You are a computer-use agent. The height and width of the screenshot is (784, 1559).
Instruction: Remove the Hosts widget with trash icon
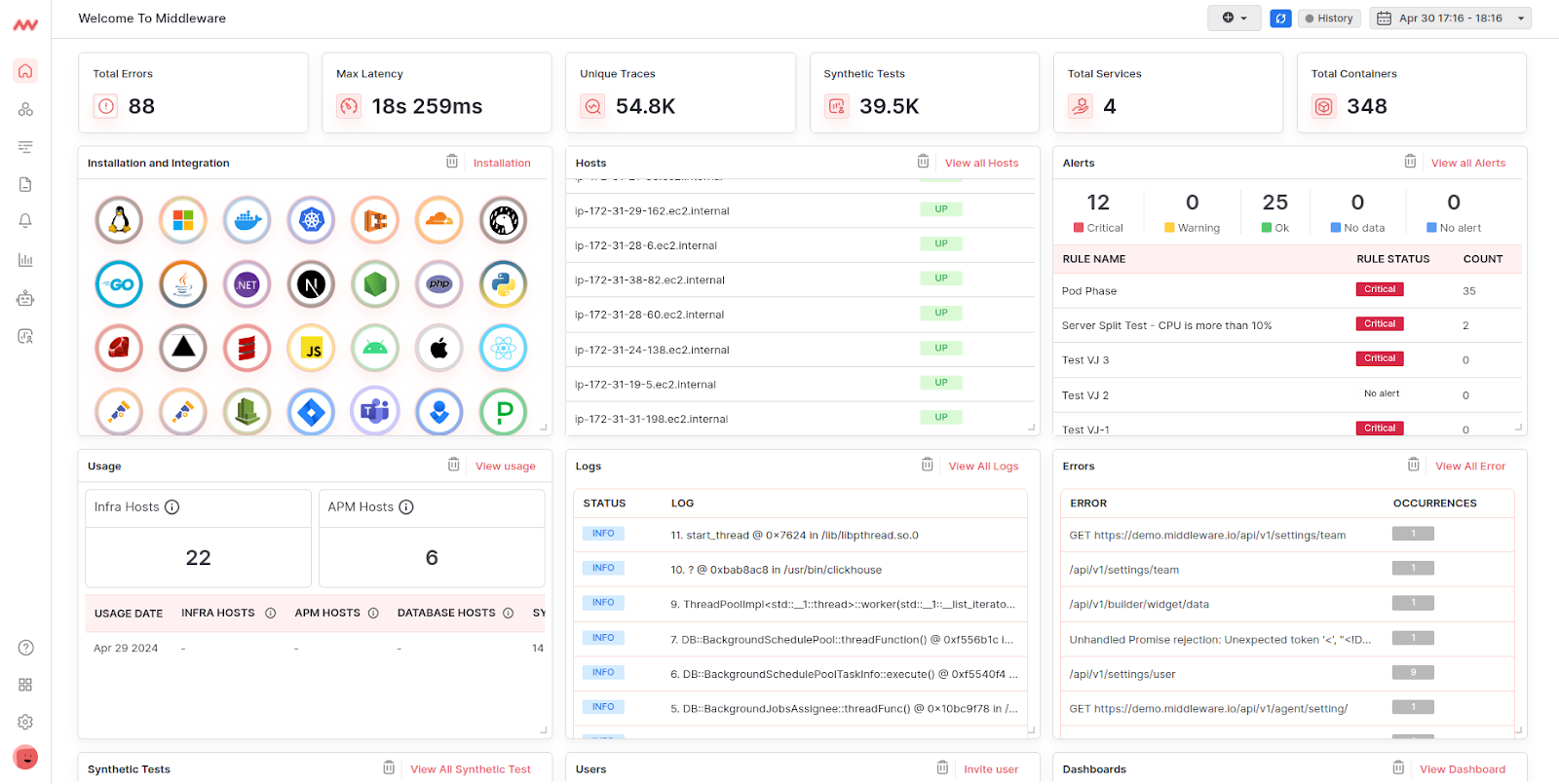pyautogui.click(x=923, y=162)
